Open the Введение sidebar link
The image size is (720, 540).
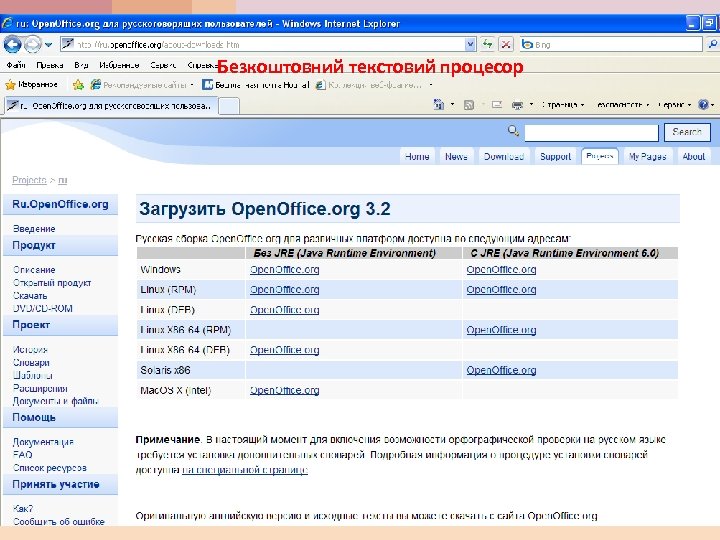coord(34,229)
